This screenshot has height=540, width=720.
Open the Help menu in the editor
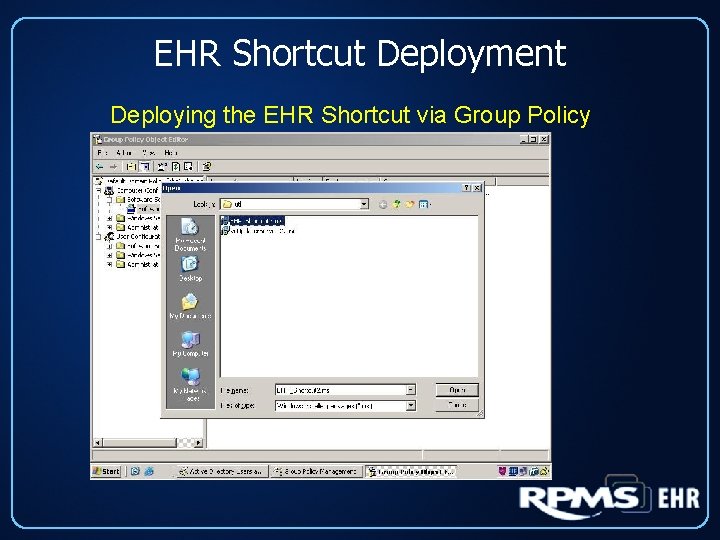pos(171,152)
